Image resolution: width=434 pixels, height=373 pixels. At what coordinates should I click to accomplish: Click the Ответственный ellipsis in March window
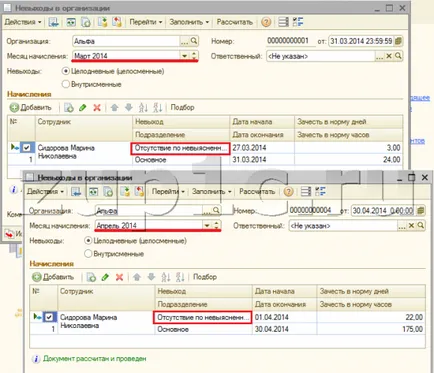379,56
